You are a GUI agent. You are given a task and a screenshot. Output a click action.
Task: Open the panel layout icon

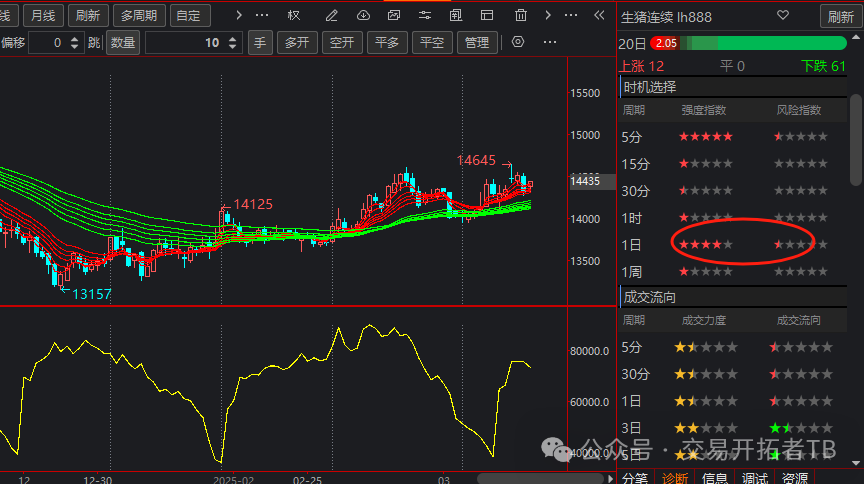tap(487, 15)
